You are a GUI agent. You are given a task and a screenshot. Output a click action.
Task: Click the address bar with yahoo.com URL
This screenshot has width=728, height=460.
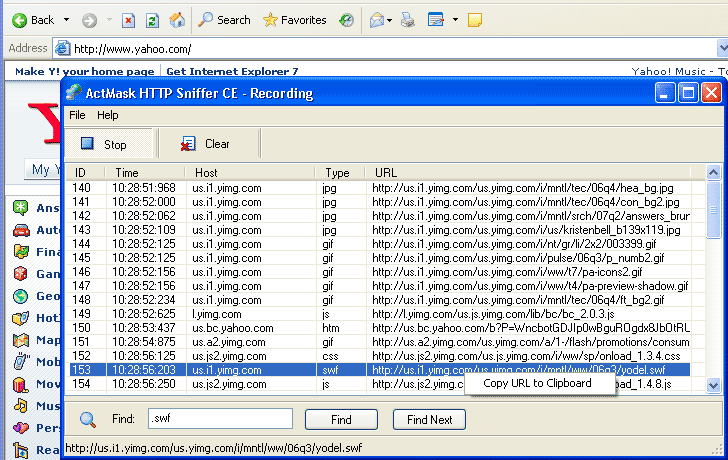(x=385, y=48)
